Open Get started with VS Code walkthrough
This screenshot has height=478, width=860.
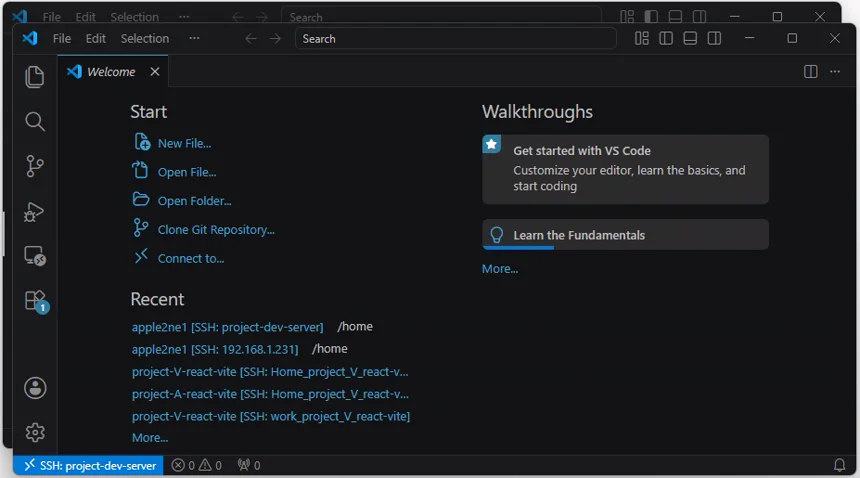click(x=625, y=169)
